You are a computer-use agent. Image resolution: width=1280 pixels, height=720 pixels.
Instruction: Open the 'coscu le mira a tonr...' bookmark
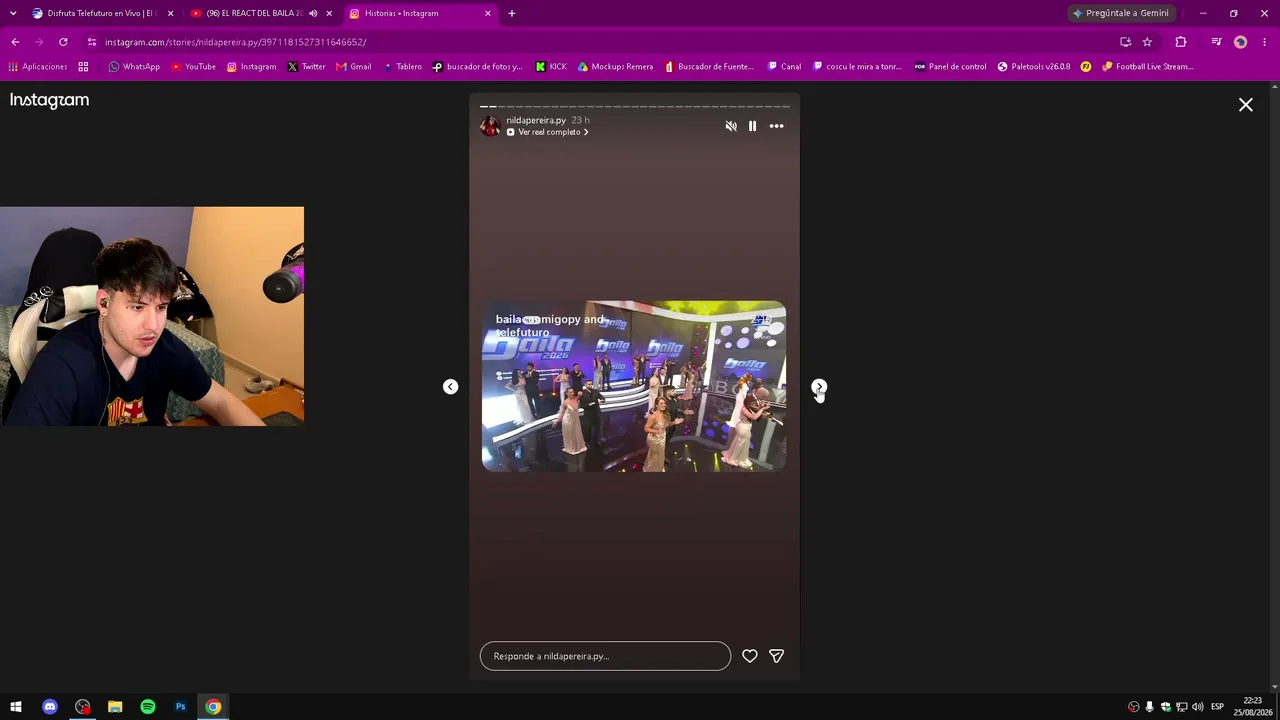[857, 67]
